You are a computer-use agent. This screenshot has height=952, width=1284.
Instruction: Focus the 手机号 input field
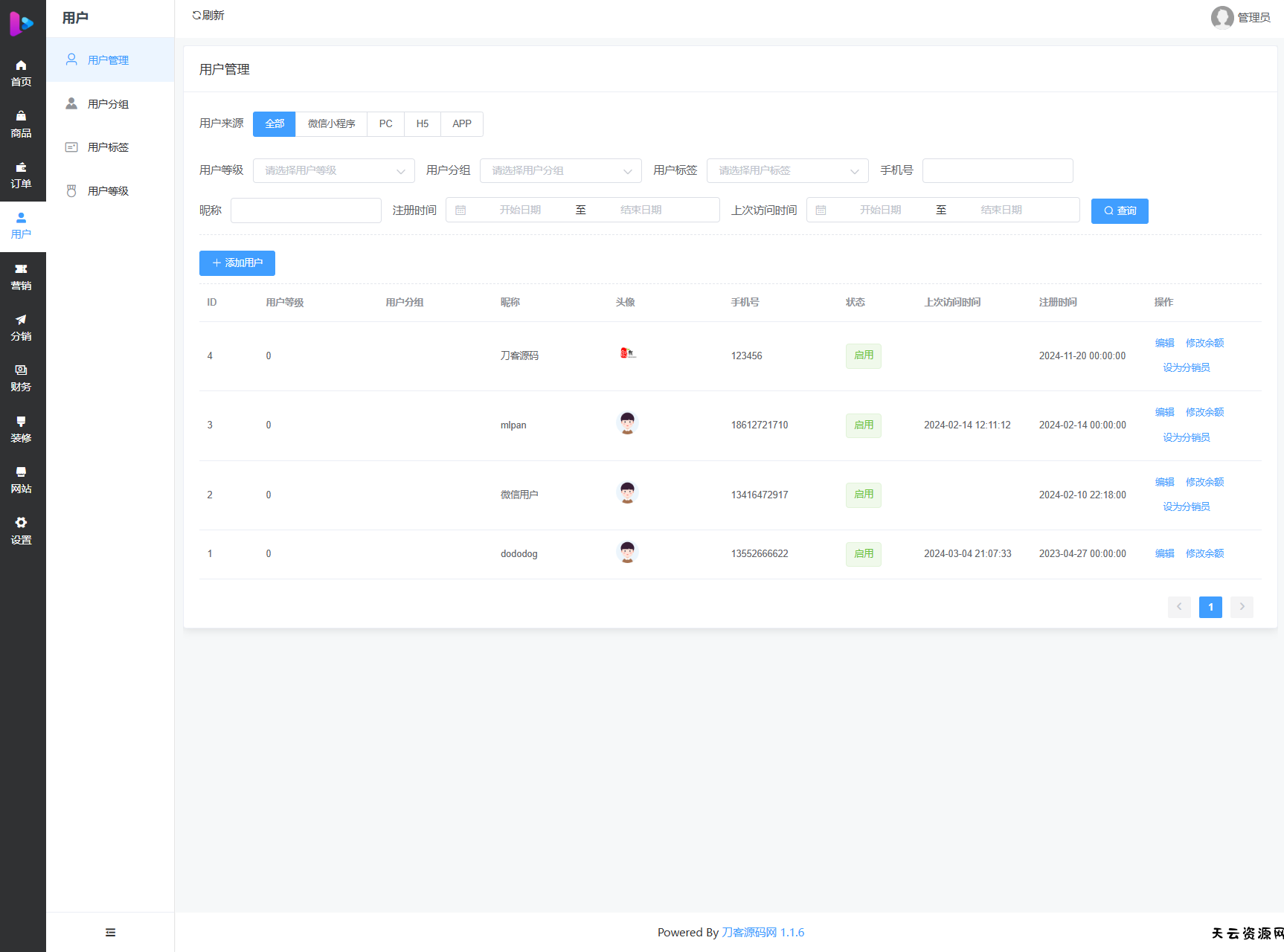tap(997, 171)
